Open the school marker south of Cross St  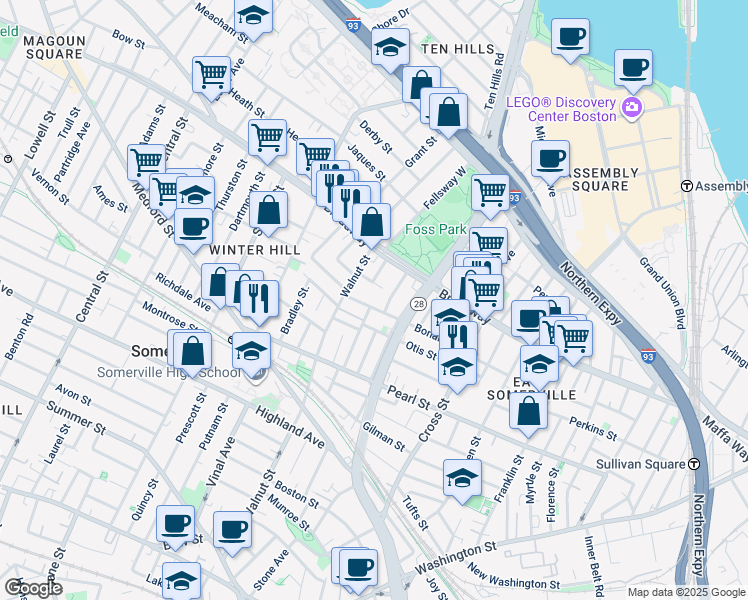pos(462,479)
